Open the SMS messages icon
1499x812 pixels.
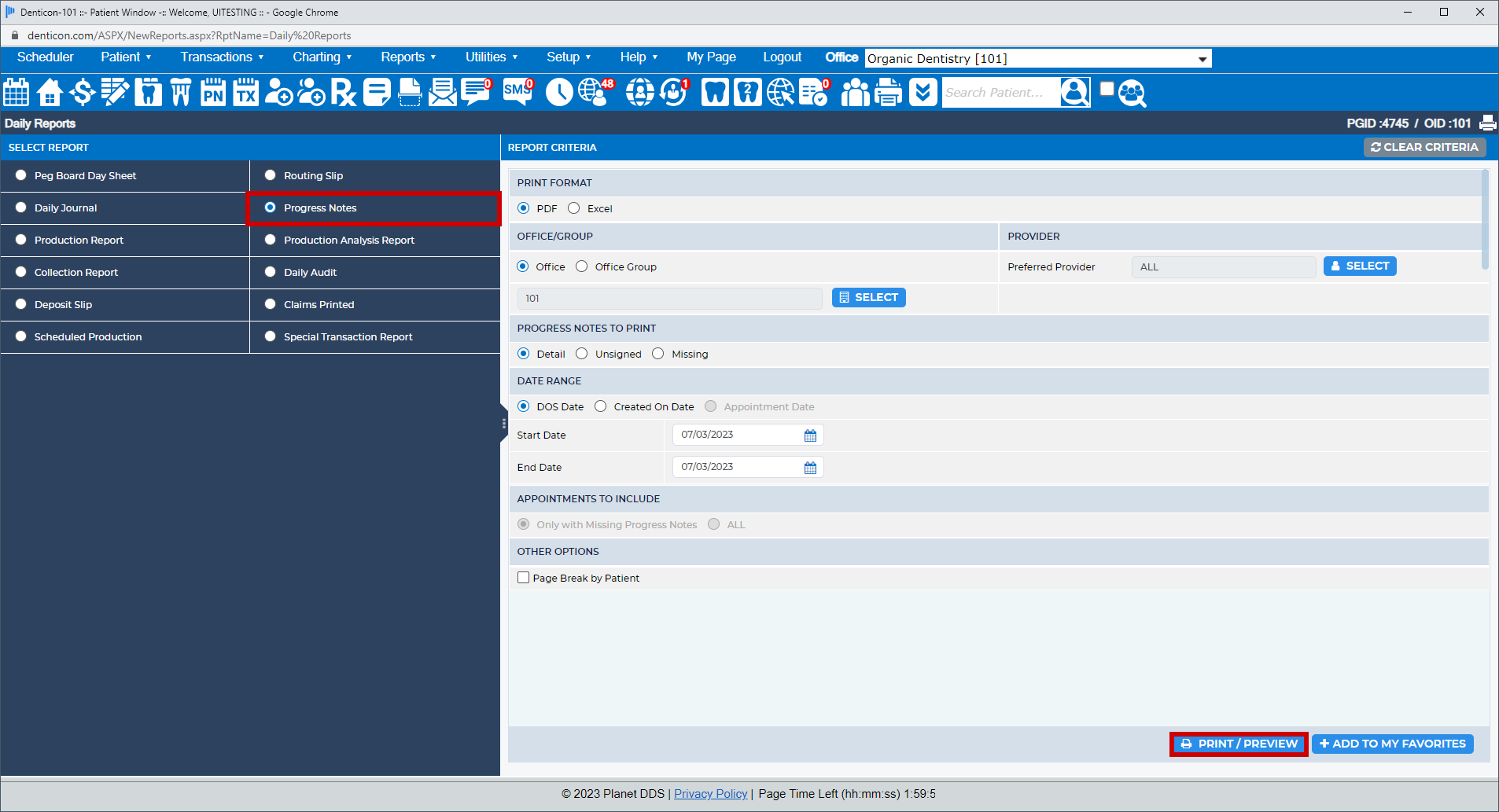[517, 92]
